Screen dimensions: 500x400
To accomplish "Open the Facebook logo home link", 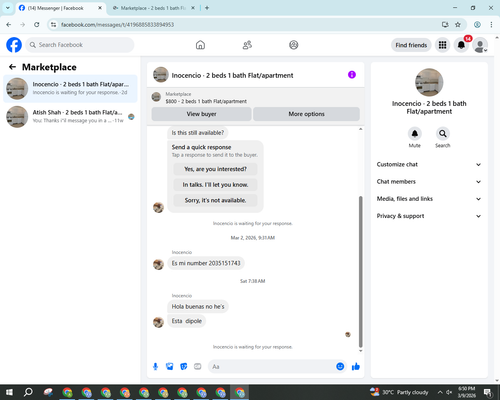I will click(x=14, y=45).
